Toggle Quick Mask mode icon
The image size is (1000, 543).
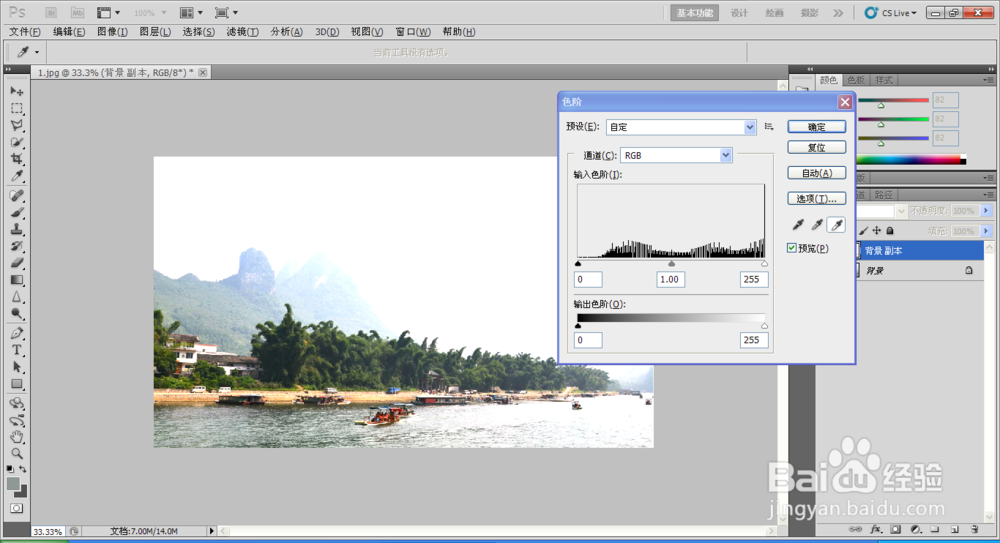coord(17,509)
